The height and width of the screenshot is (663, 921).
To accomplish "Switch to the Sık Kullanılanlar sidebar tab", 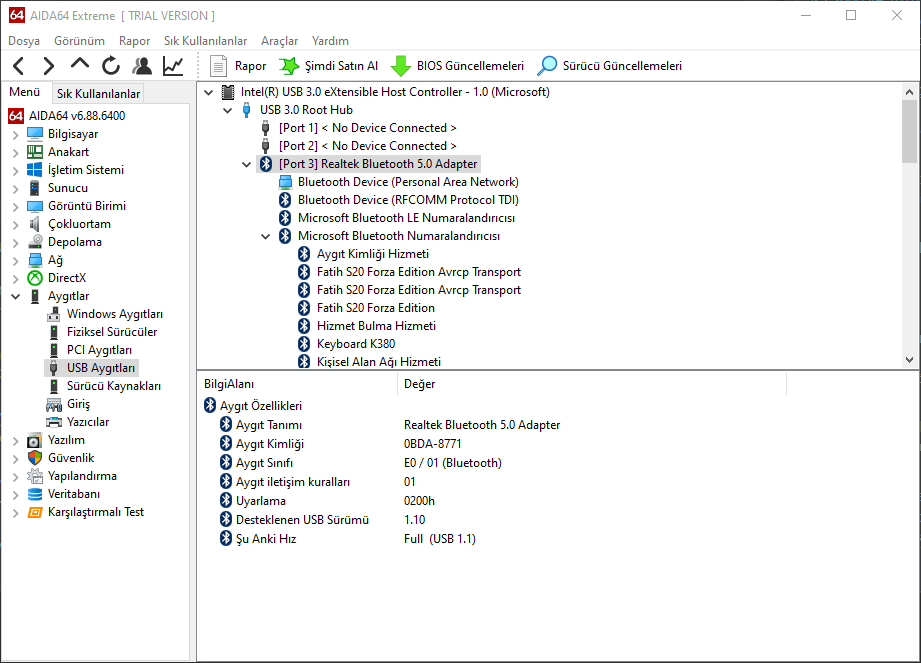I will (98, 93).
